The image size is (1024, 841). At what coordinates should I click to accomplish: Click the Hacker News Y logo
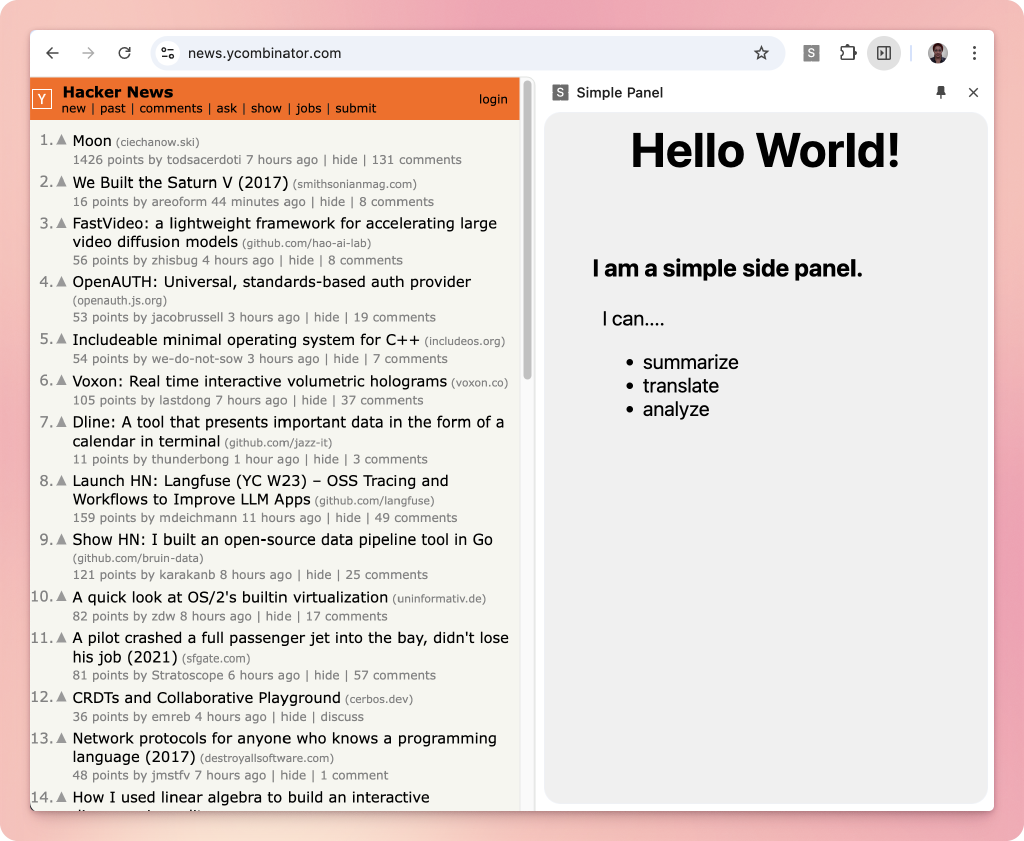coord(42,99)
